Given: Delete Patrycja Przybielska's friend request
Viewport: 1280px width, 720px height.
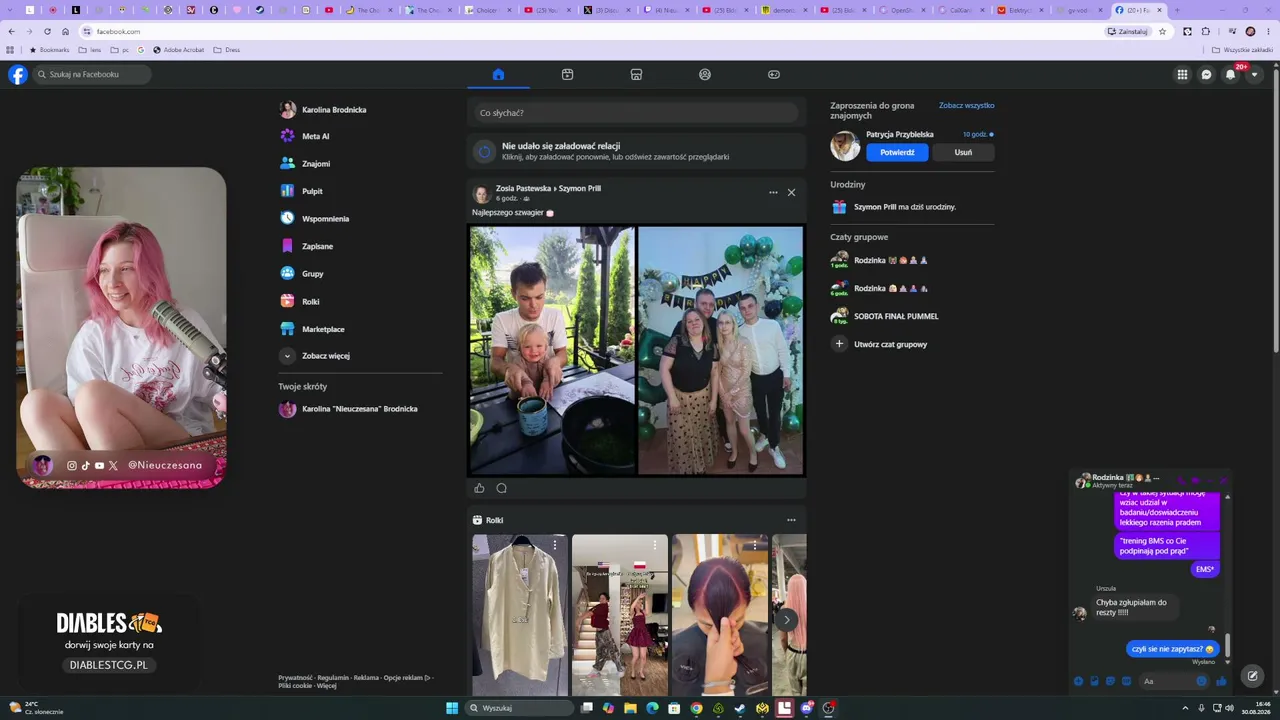Looking at the screenshot, I should [963, 153].
